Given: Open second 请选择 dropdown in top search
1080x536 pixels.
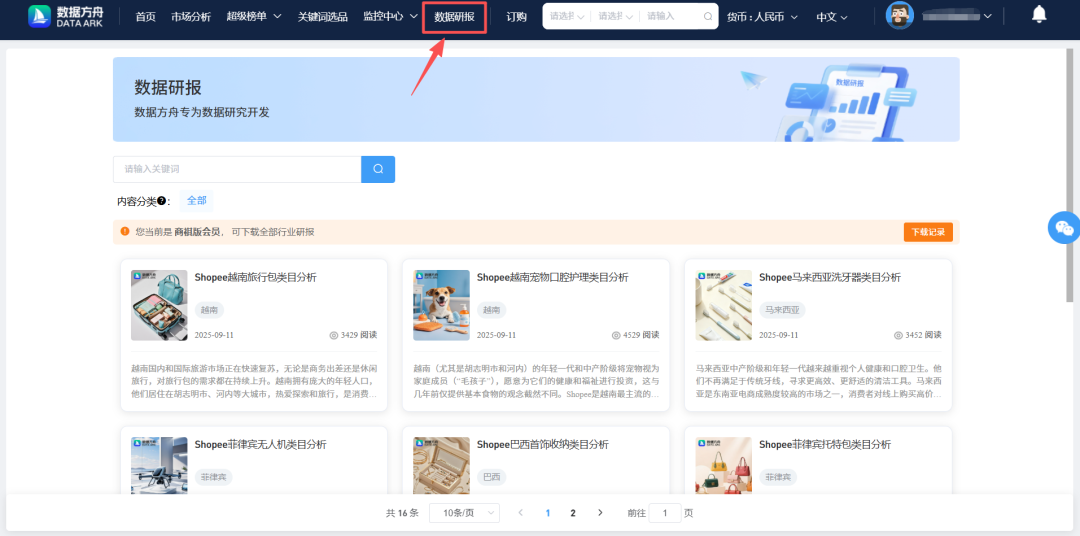Looking at the screenshot, I should [615, 17].
